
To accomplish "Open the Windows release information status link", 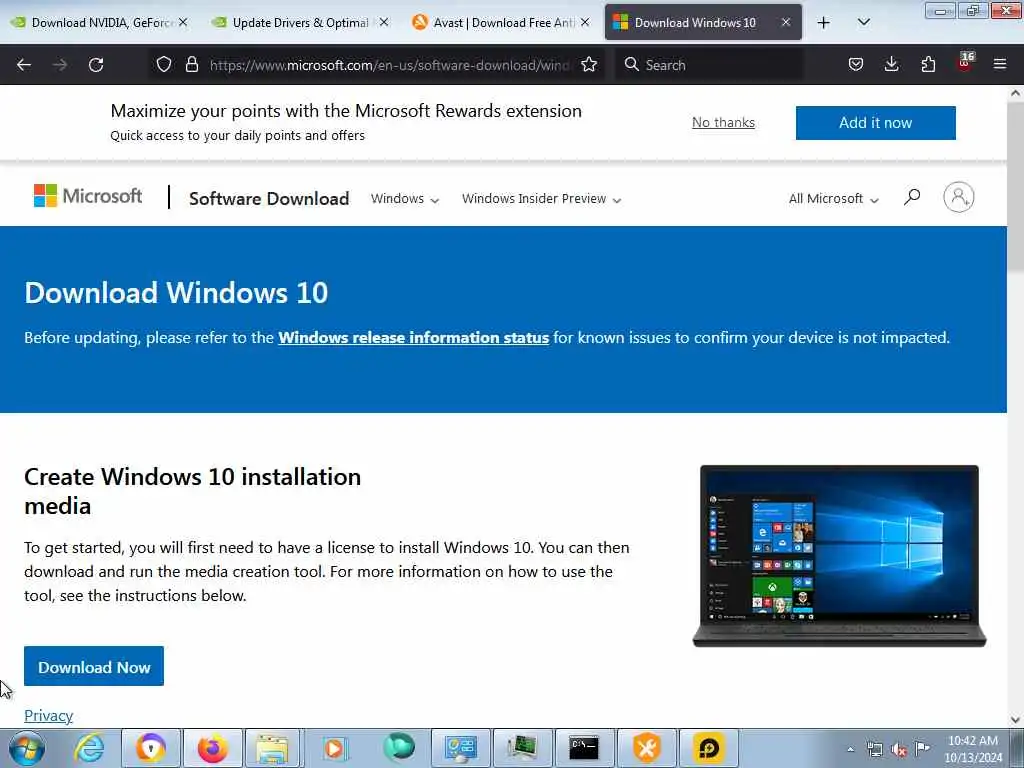I will (x=413, y=338).
